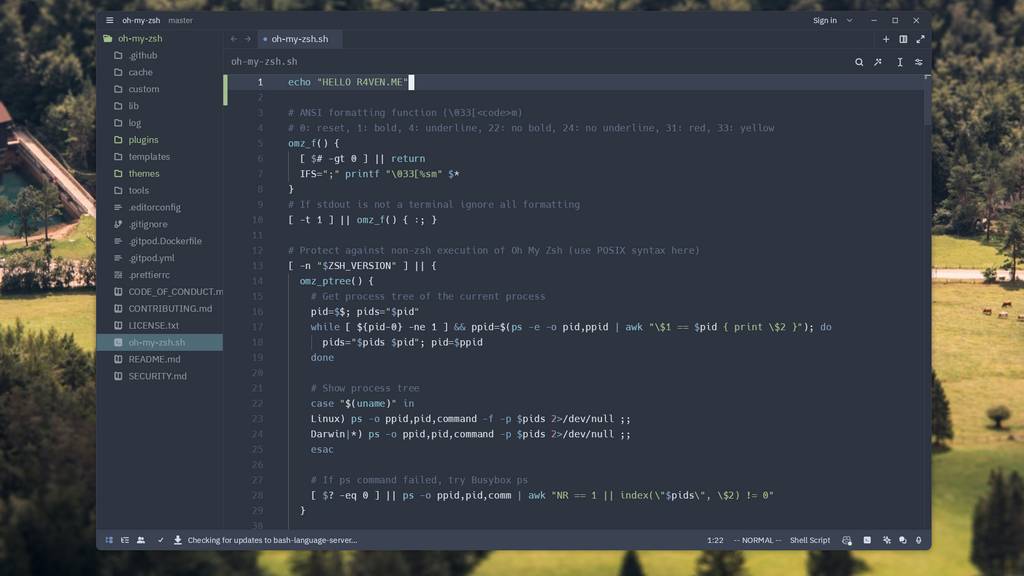
Task: Expand the themes folder
Action: [x=143, y=173]
